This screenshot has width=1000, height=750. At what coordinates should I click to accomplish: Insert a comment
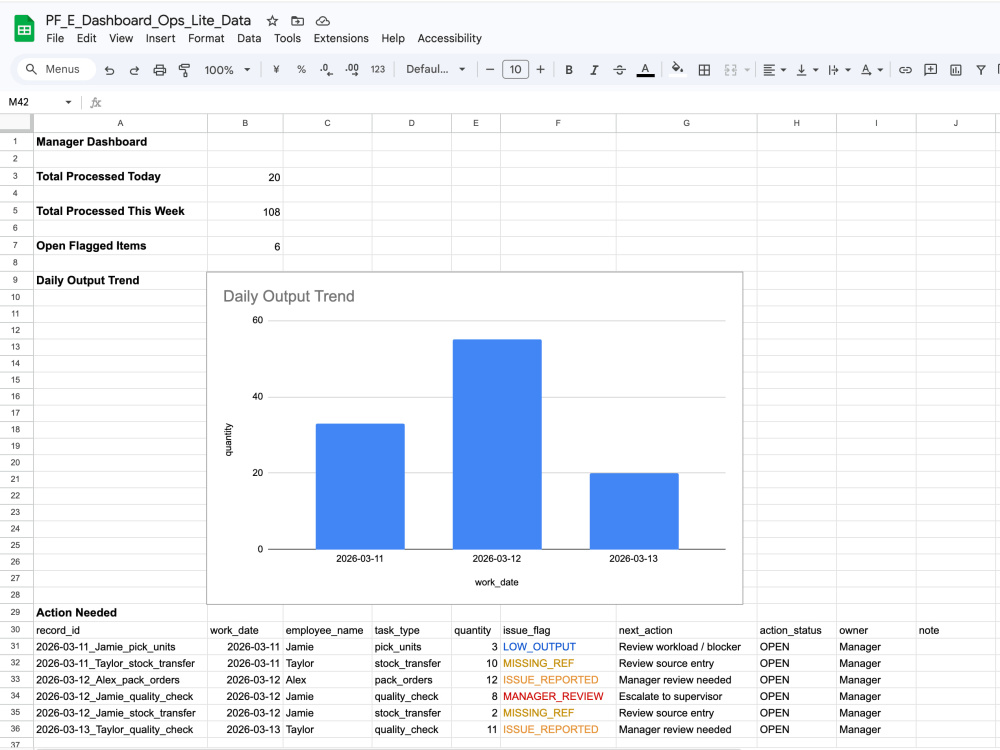pos(930,70)
